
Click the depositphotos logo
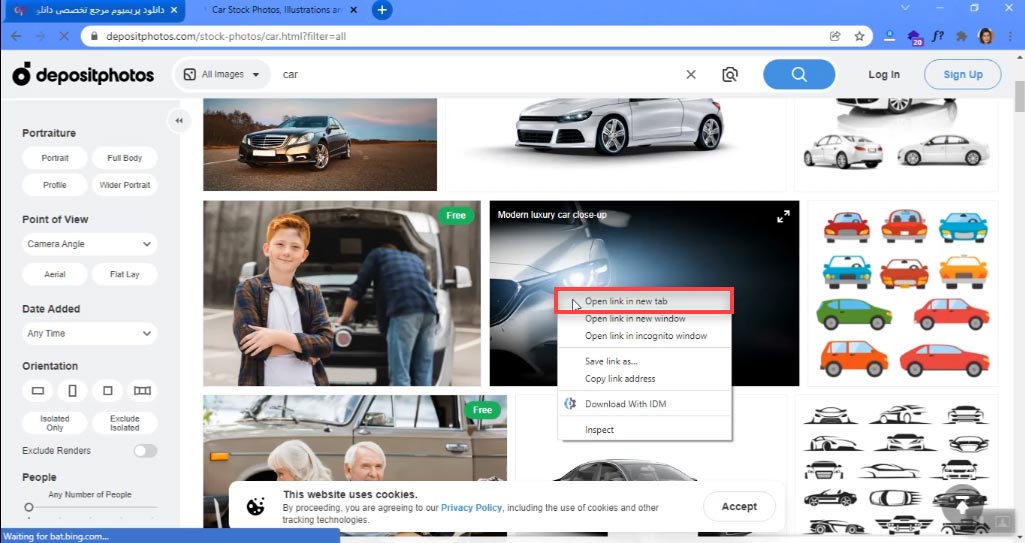click(83, 75)
